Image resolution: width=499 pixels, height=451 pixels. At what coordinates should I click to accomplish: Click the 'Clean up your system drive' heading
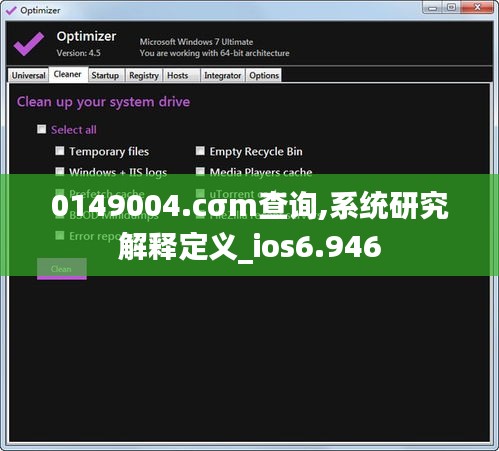tap(103, 102)
